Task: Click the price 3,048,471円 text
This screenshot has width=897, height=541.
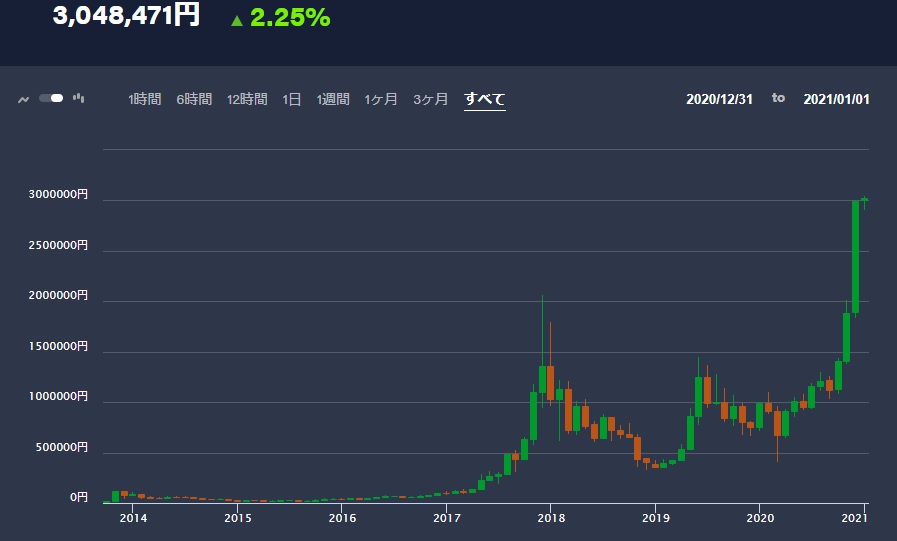Action: (x=126, y=15)
